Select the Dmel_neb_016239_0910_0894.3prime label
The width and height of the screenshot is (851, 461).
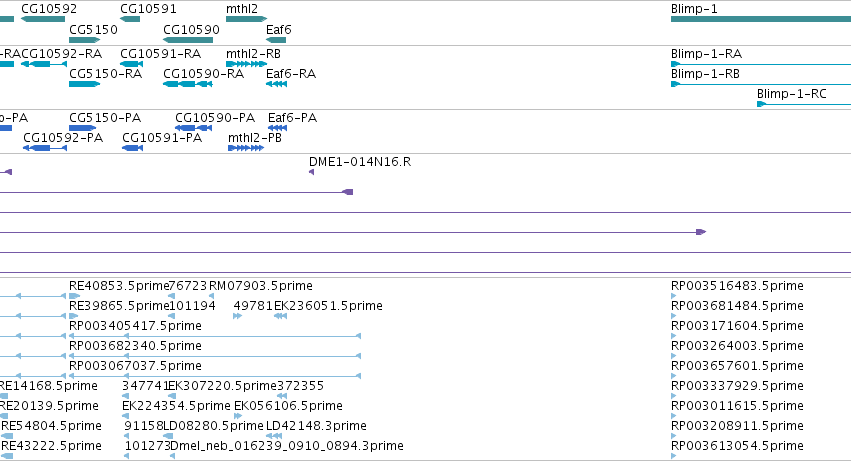tap(287, 446)
